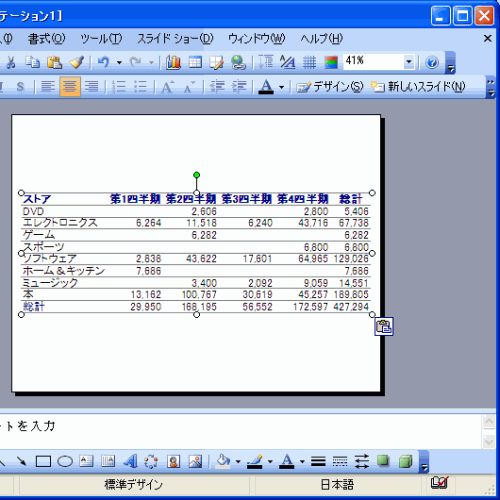Toggle center alignment button

(x=70, y=87)
